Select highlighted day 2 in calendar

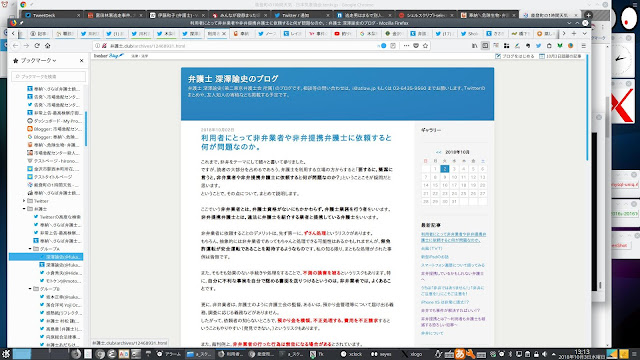point(444,169)
